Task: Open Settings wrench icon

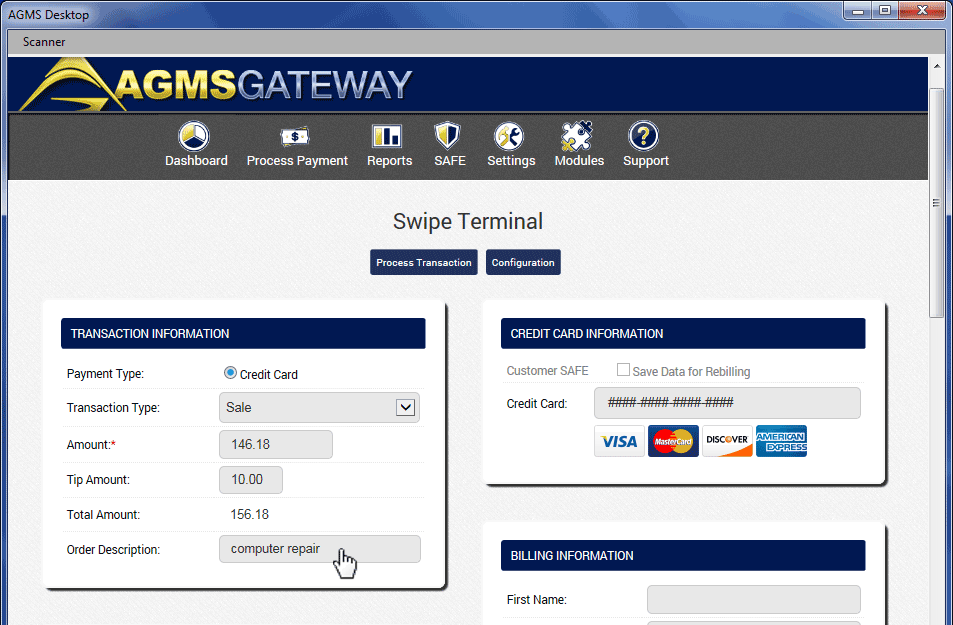Action: (509, 136)
